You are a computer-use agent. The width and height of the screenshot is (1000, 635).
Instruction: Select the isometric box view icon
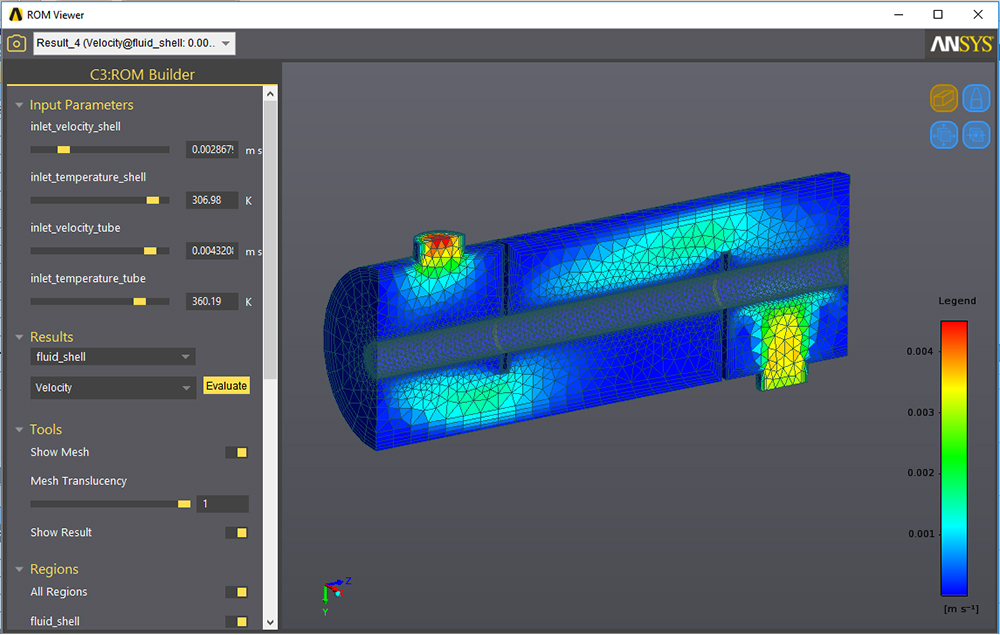coord(944,98)
